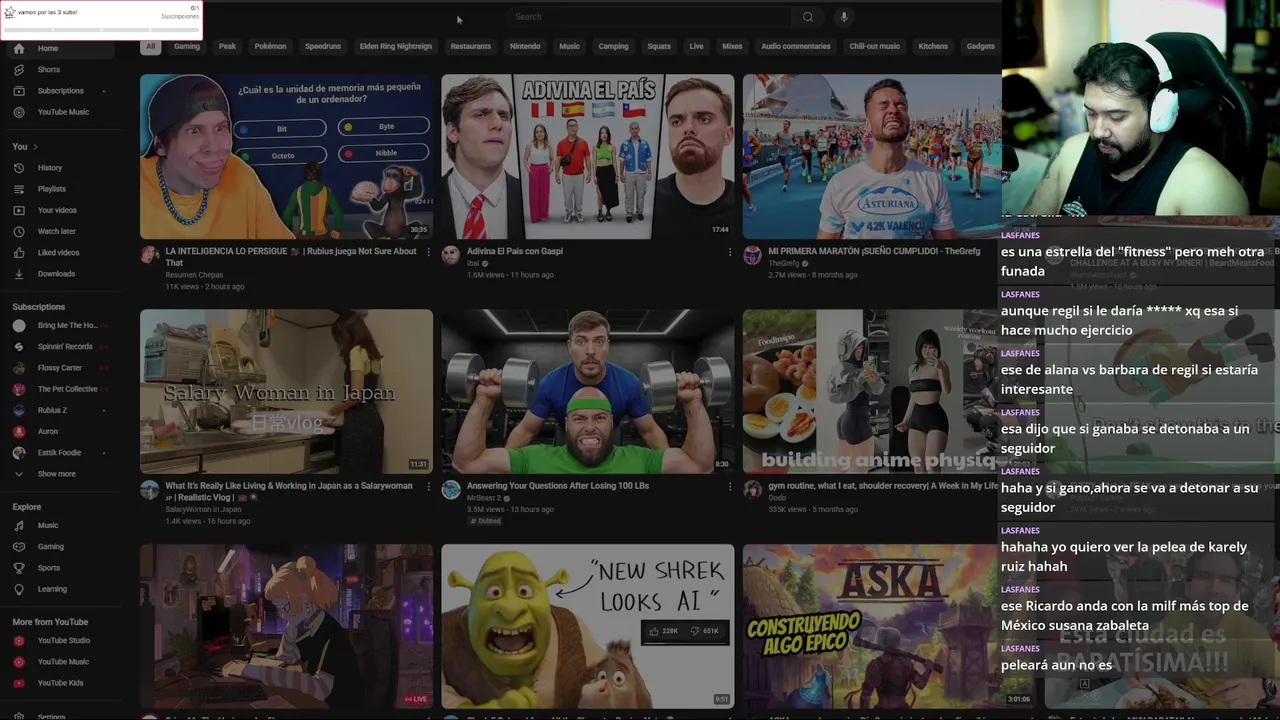The image size is (1280, 720).
Task: Play the Salary Woman in Japan thumbnail
Action: [x=286, y=391]
